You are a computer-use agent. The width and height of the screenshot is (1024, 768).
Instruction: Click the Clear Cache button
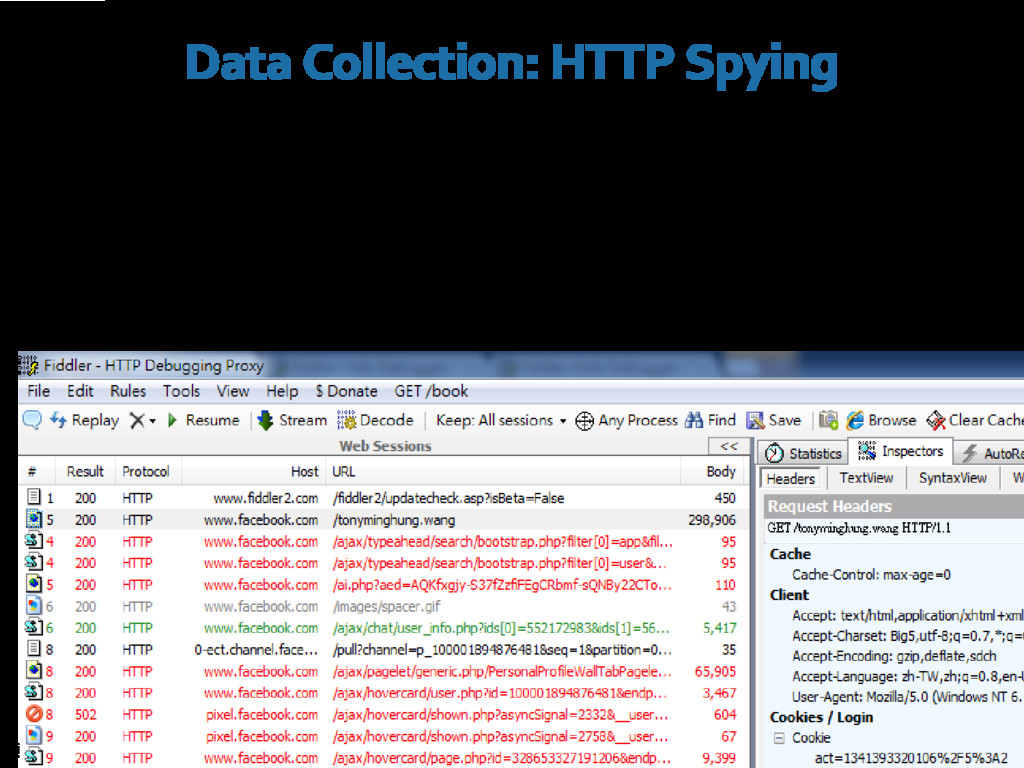[974, 421]
